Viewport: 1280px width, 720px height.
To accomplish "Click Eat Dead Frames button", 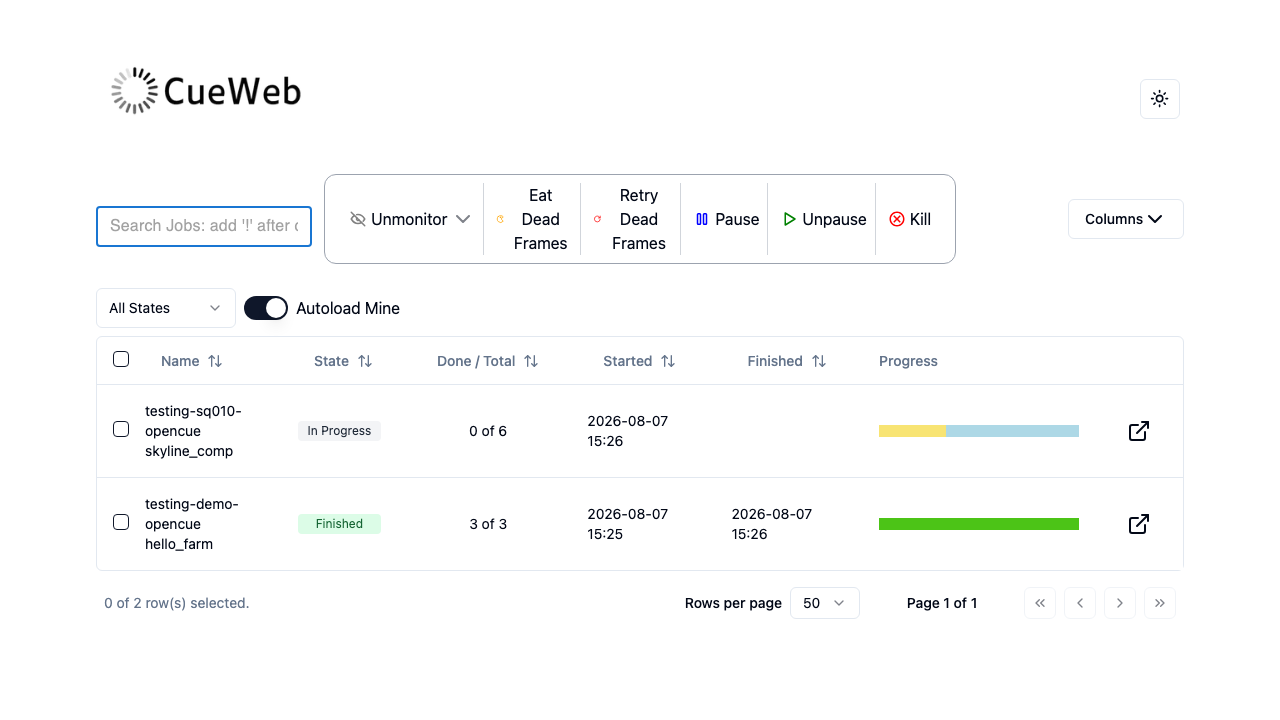I will coord(532,219).
